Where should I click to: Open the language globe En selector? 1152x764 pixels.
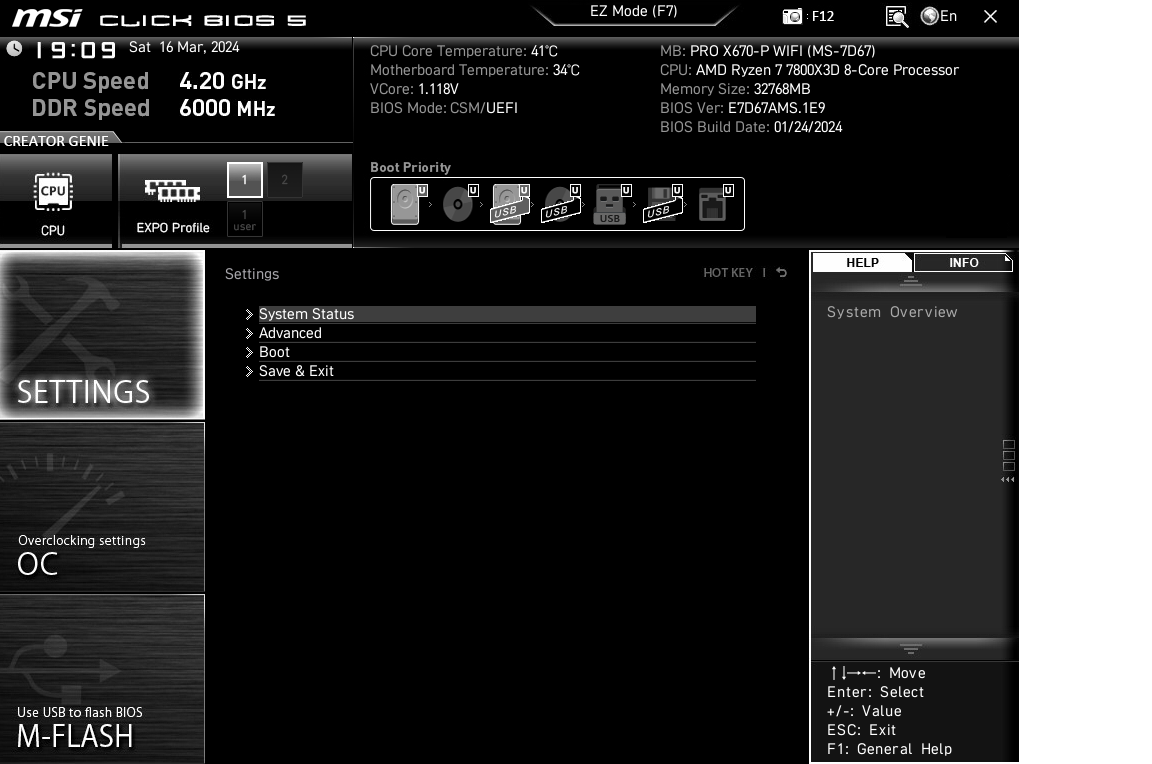point(939,16)
